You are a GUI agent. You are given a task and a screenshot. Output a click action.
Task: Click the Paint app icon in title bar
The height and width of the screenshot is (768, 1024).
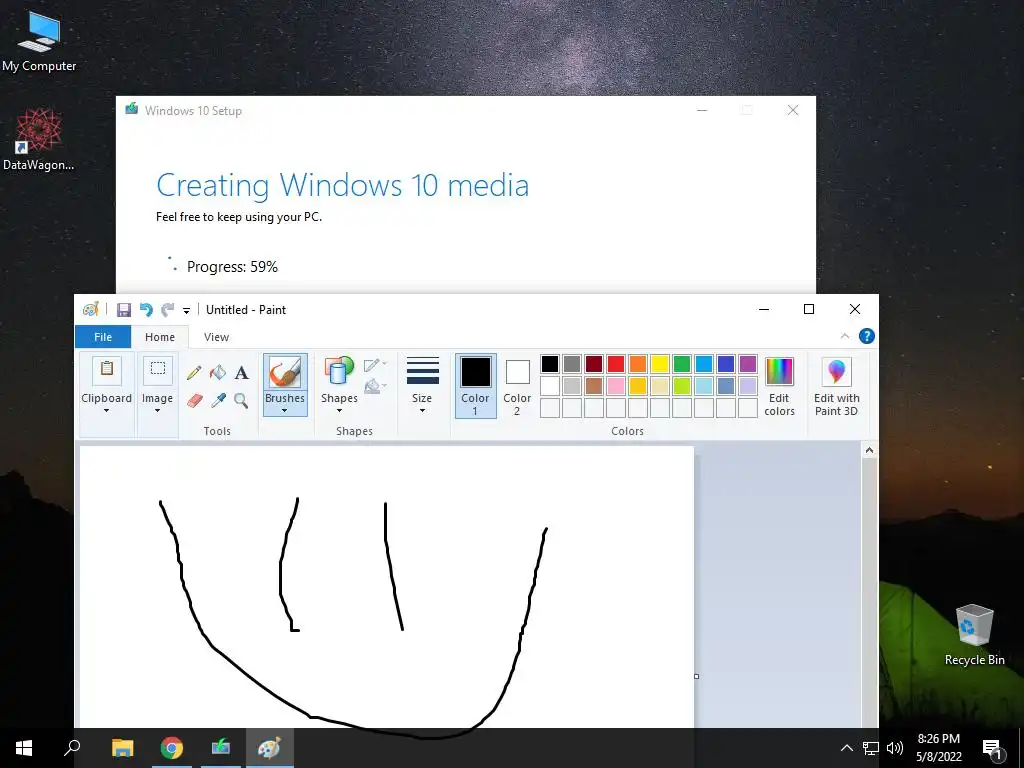pyautogui.click(x=91, y=310)
